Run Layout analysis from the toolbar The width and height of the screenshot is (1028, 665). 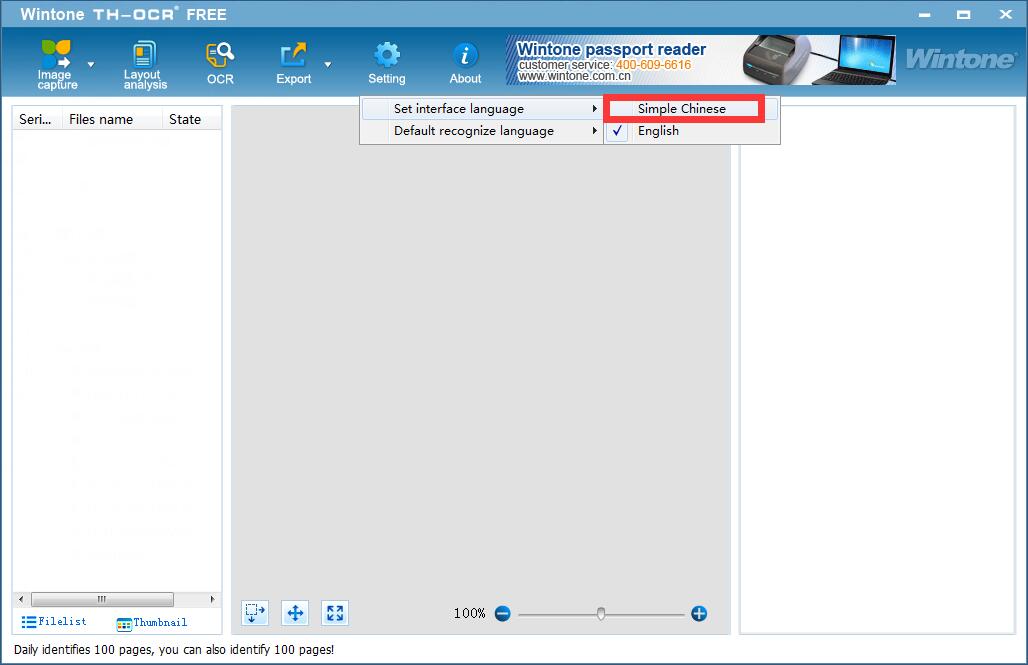click(145, 55)
